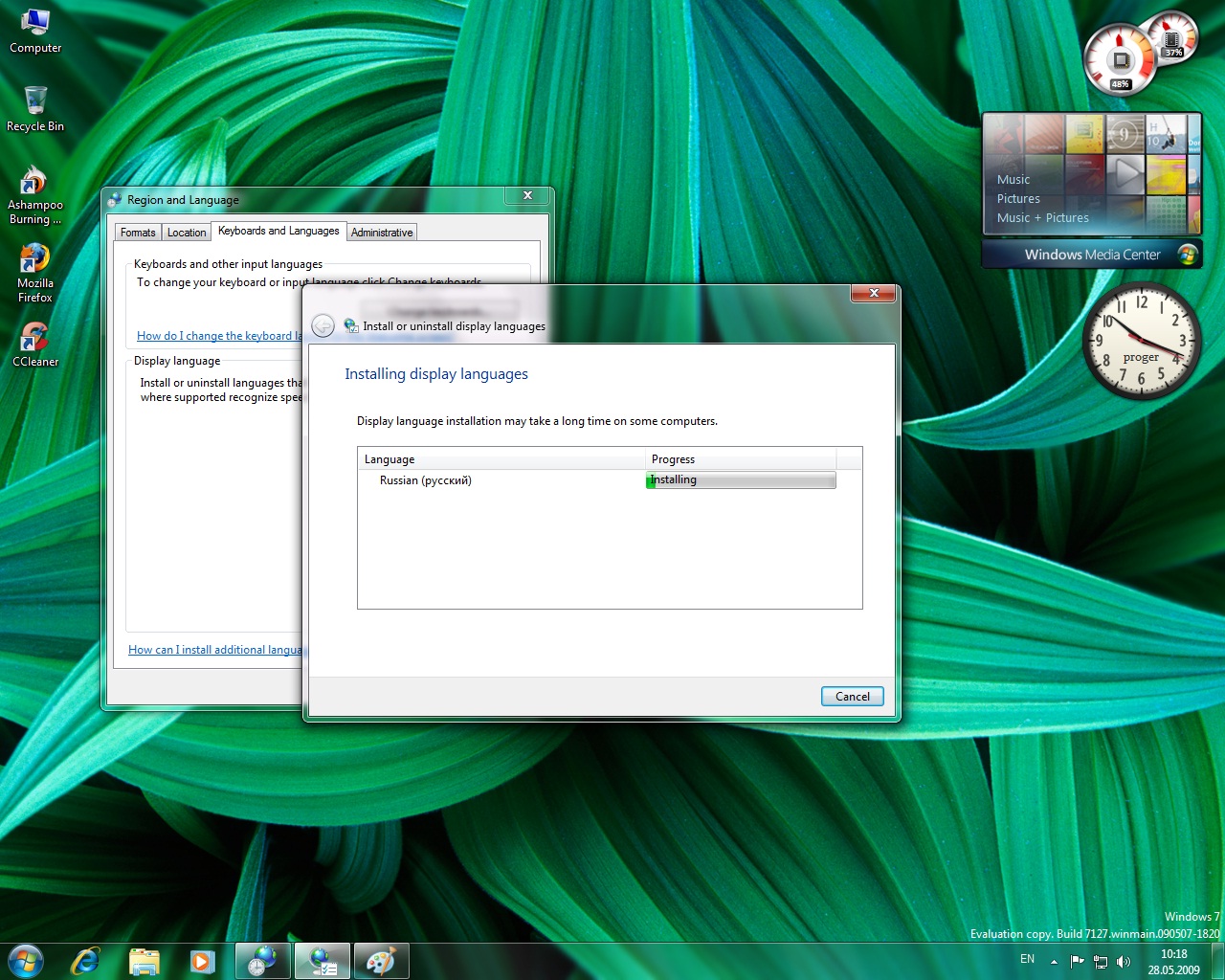Select the Russian (русский) language row

click(610, 480)
